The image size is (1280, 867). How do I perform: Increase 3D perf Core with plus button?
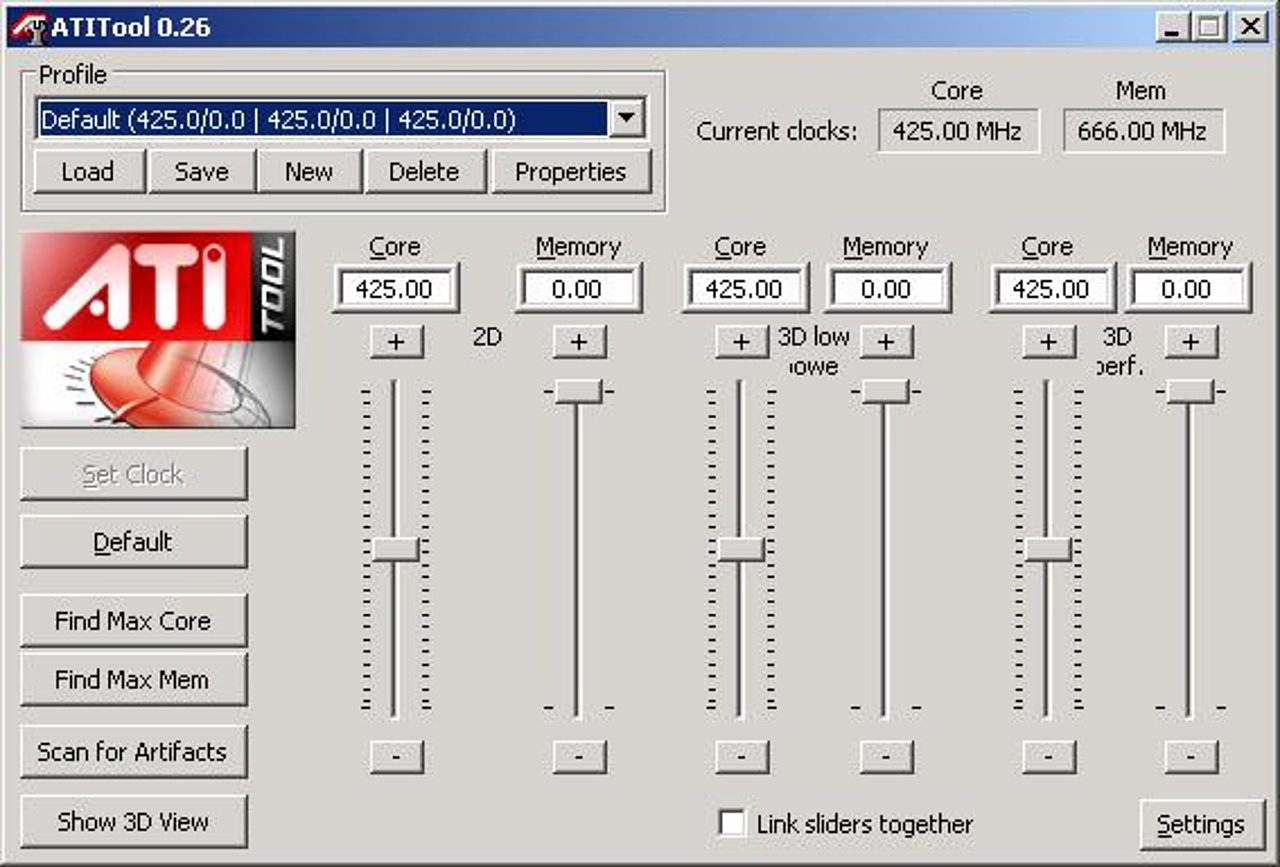tap(1048, 342)
